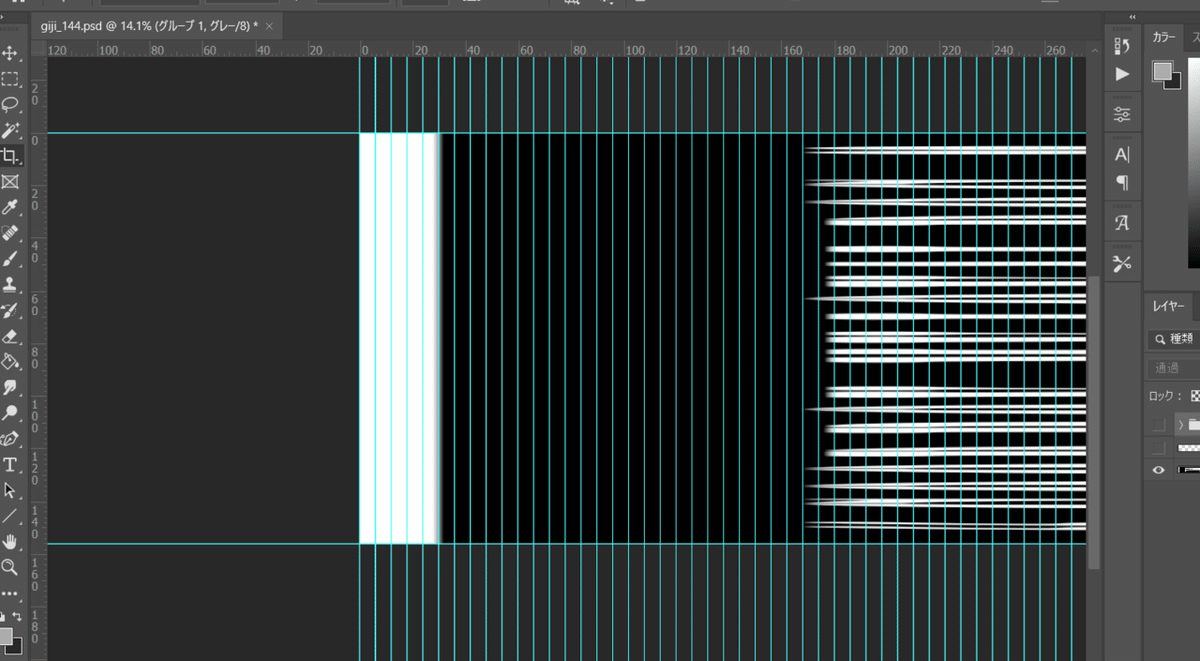Toggle the lock transparent pixels button
This screenshot has height=661, width=1200.
(x=1195, y=396)
